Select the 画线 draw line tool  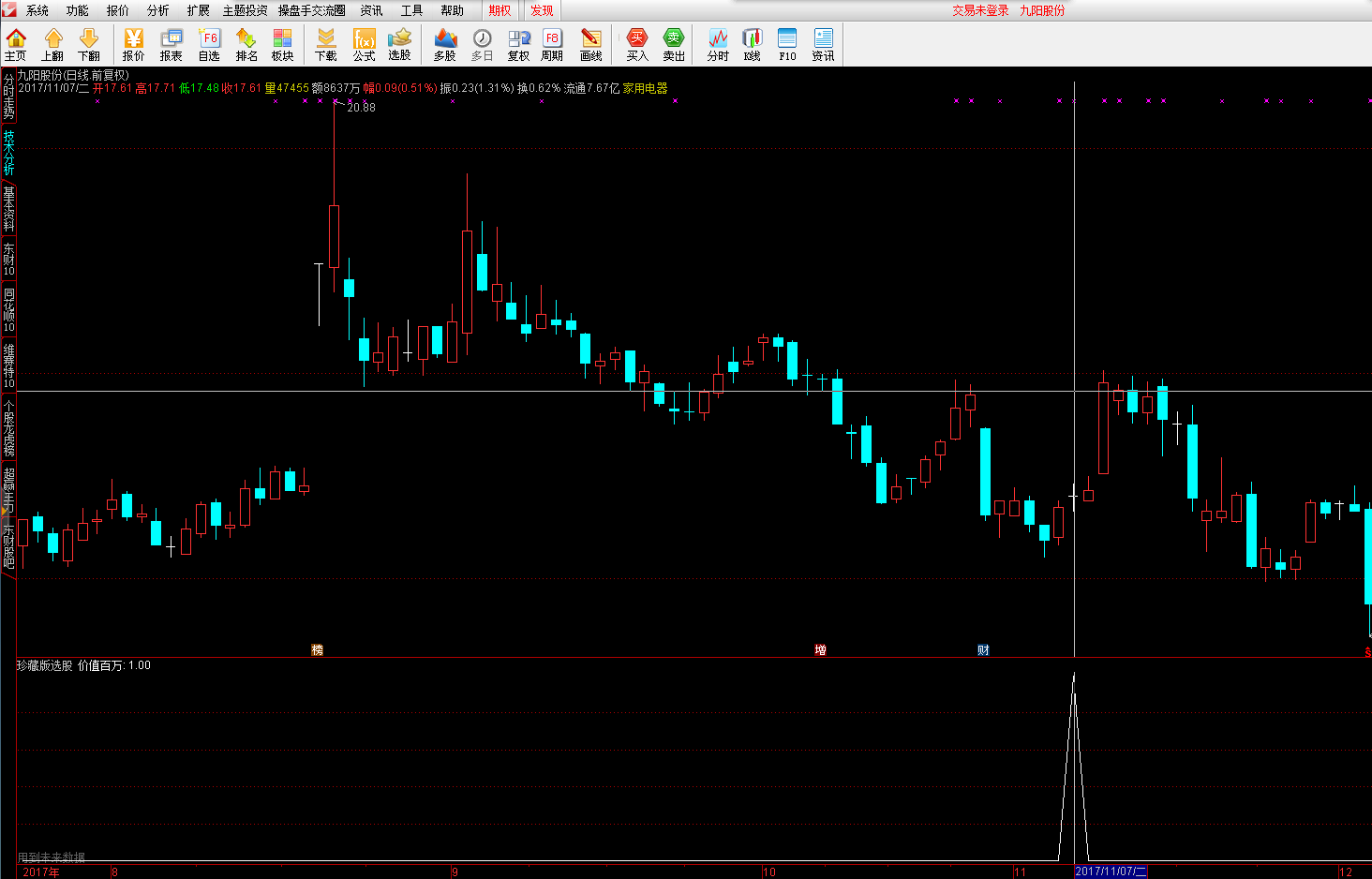590,44
